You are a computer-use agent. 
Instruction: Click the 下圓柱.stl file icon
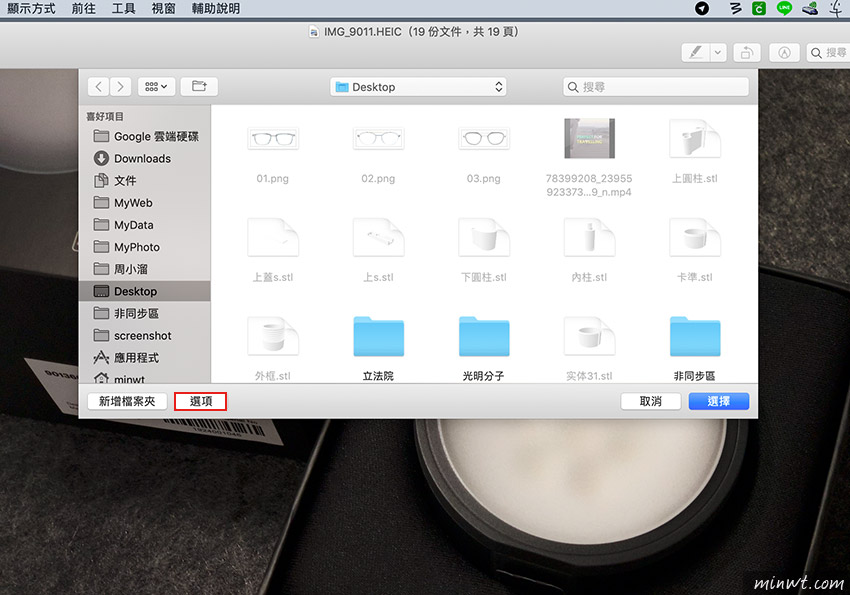(x=484, y=237)
